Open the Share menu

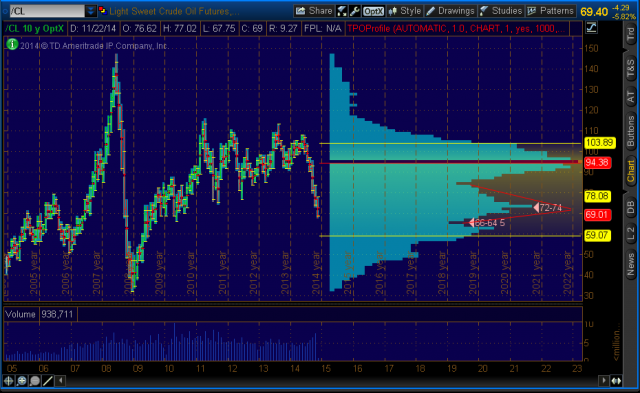pyautogui.click(x=313, y=11)
